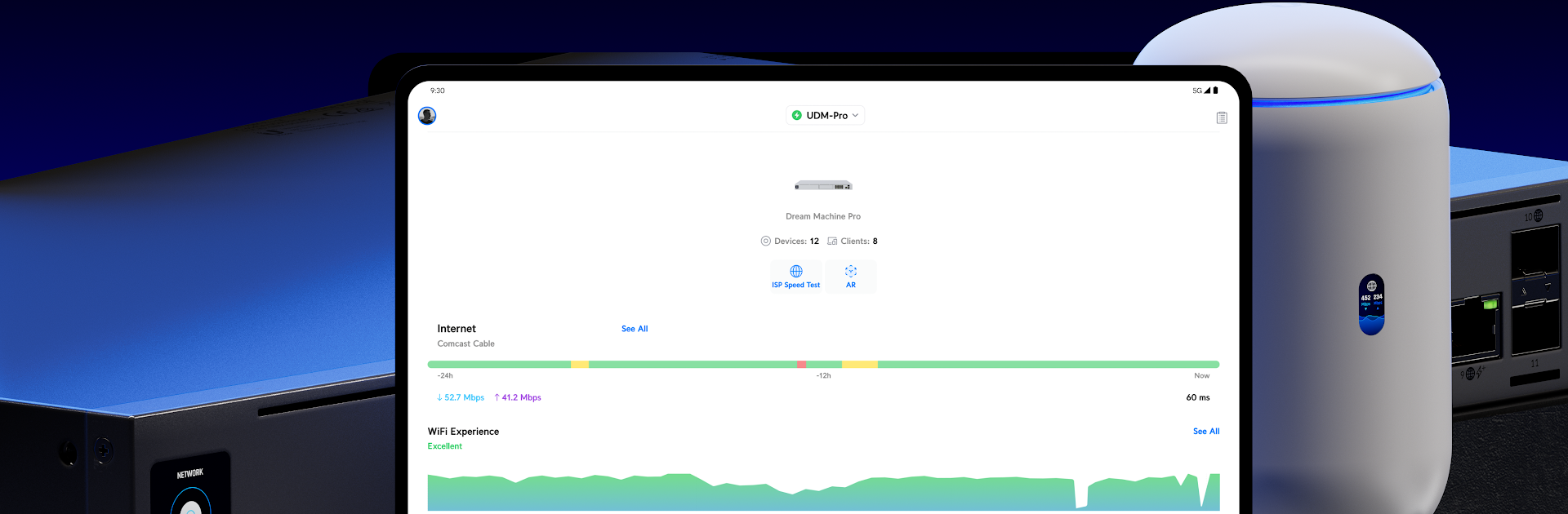Click the Comcast Cable ISP label
Image resolution: width=1568 pixels, height=514 pixels.
tap(466, 343)
